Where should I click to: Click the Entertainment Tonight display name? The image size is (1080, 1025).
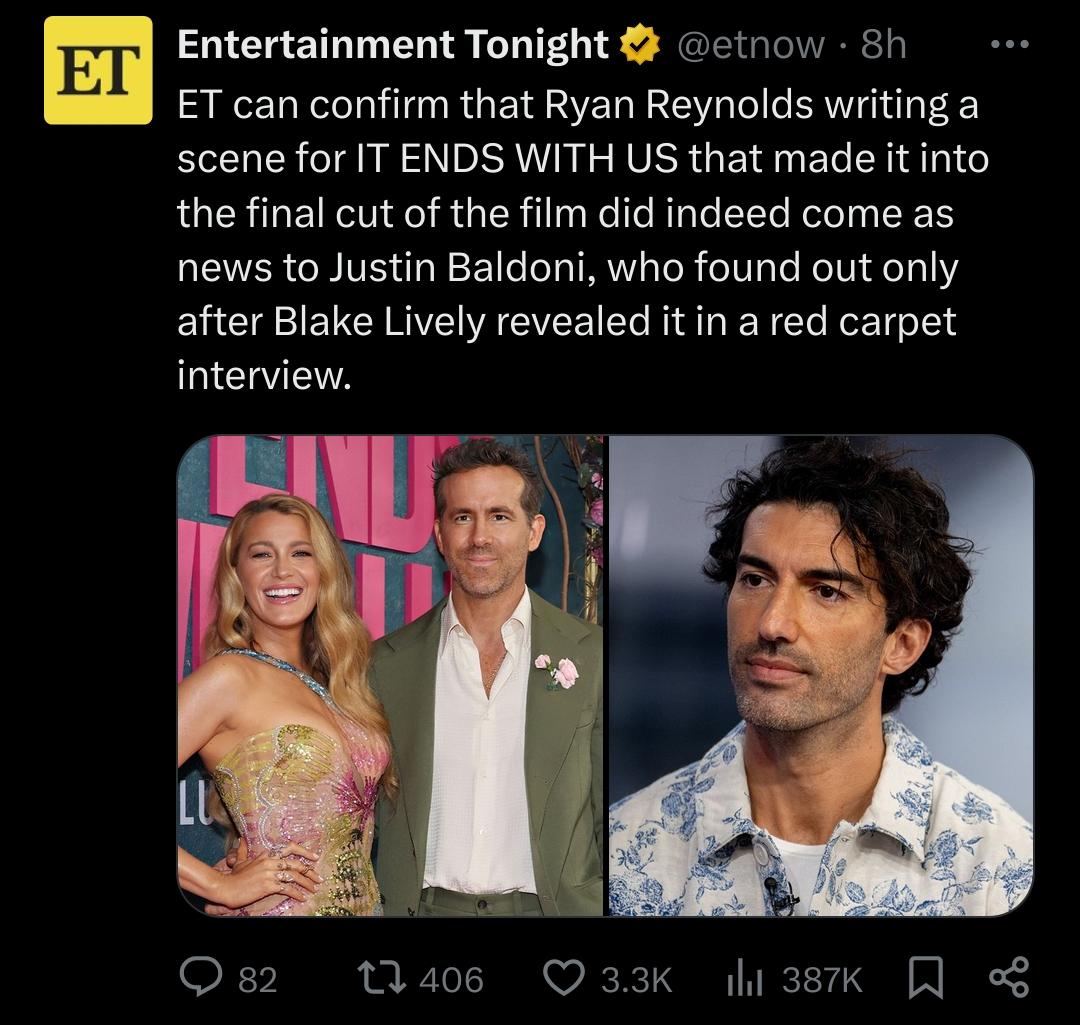(x=392, y=44)
